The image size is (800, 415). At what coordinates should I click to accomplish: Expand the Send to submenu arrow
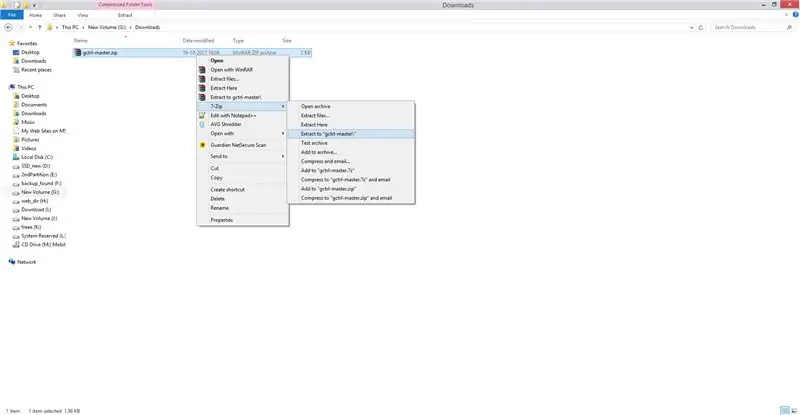[283, 156]
